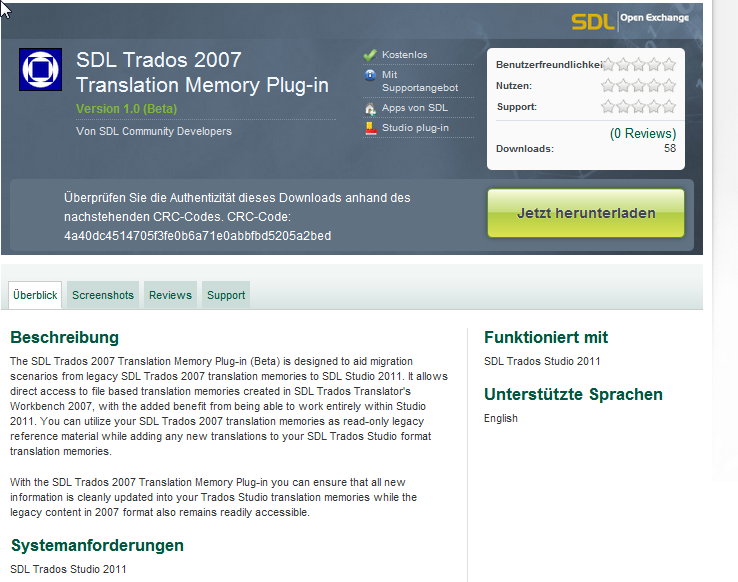Click the first Support rating star
Screen dimensions: 738x582
[608, 107]
